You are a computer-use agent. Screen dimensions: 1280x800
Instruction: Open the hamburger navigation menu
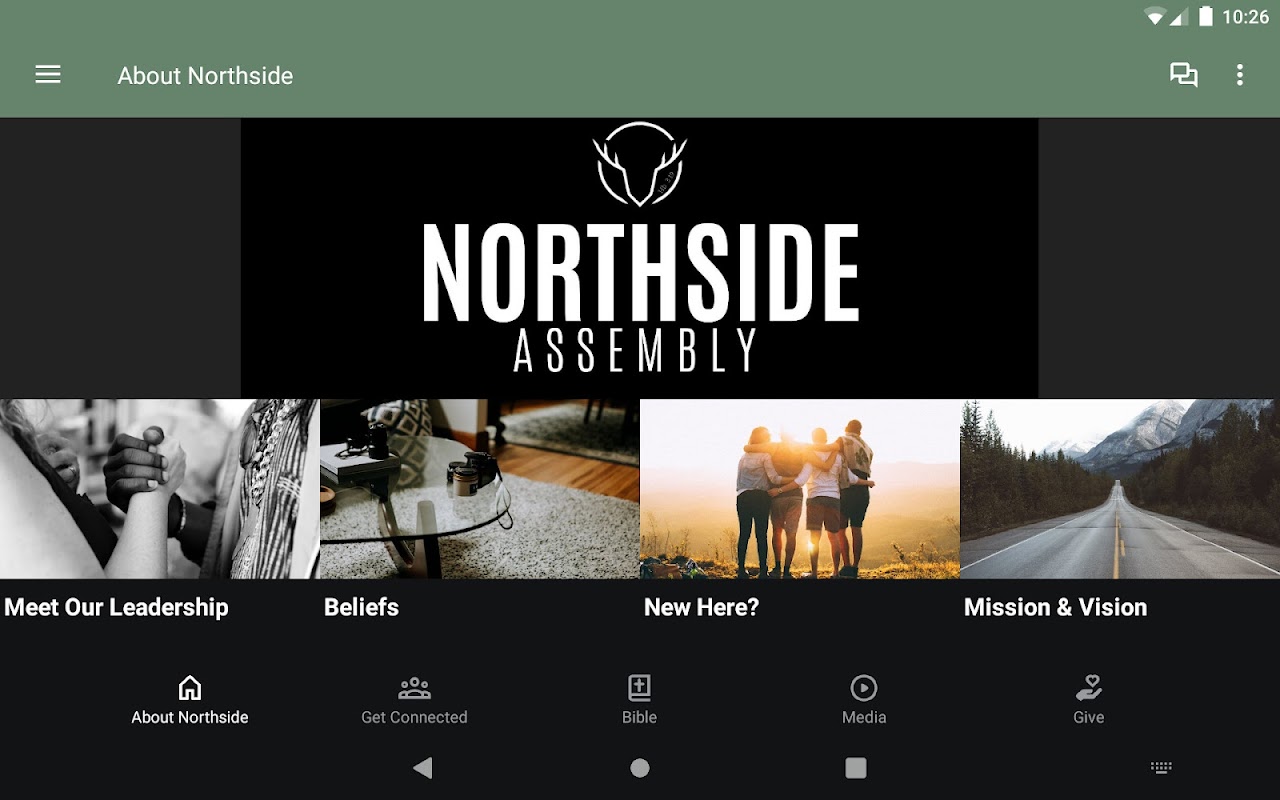tap(48, 75)
